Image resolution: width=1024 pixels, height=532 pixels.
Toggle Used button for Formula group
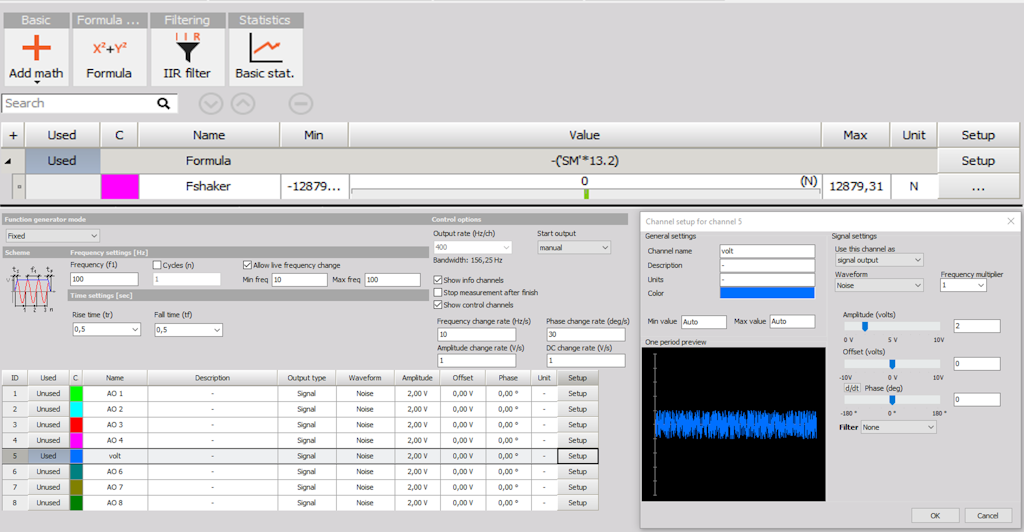click(x=62, y=161)
